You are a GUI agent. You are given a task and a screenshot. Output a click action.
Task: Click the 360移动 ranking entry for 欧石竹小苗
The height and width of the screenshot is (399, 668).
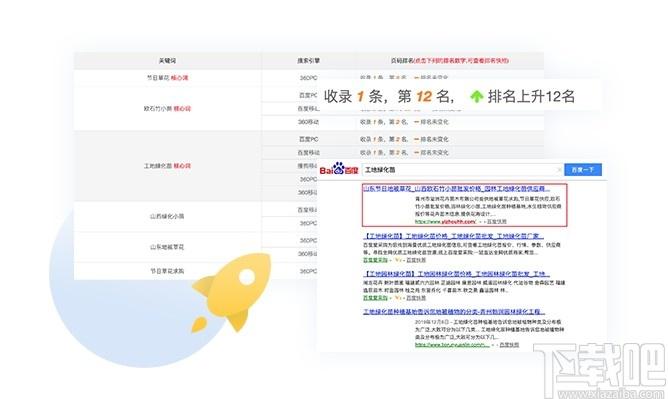coord(403,122)
